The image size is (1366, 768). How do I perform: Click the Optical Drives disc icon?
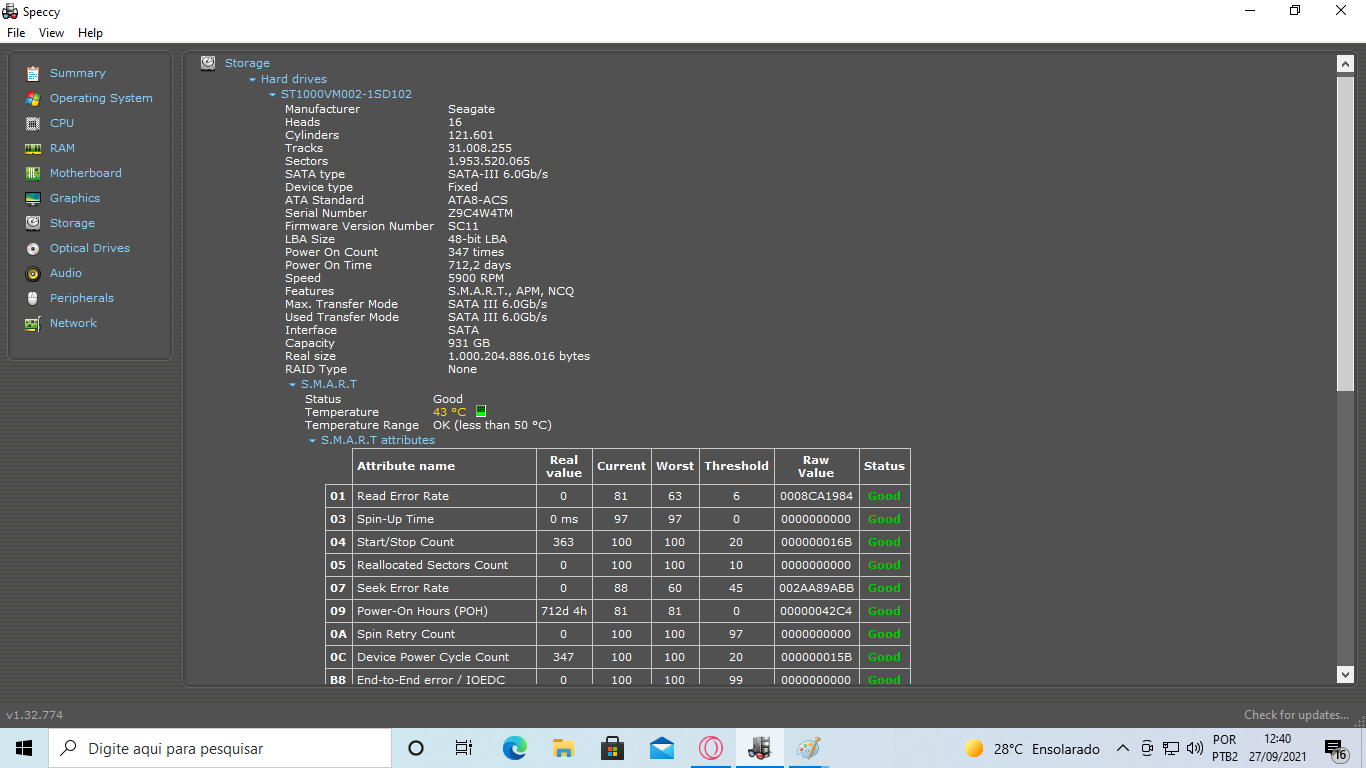[x=33, y=248]
